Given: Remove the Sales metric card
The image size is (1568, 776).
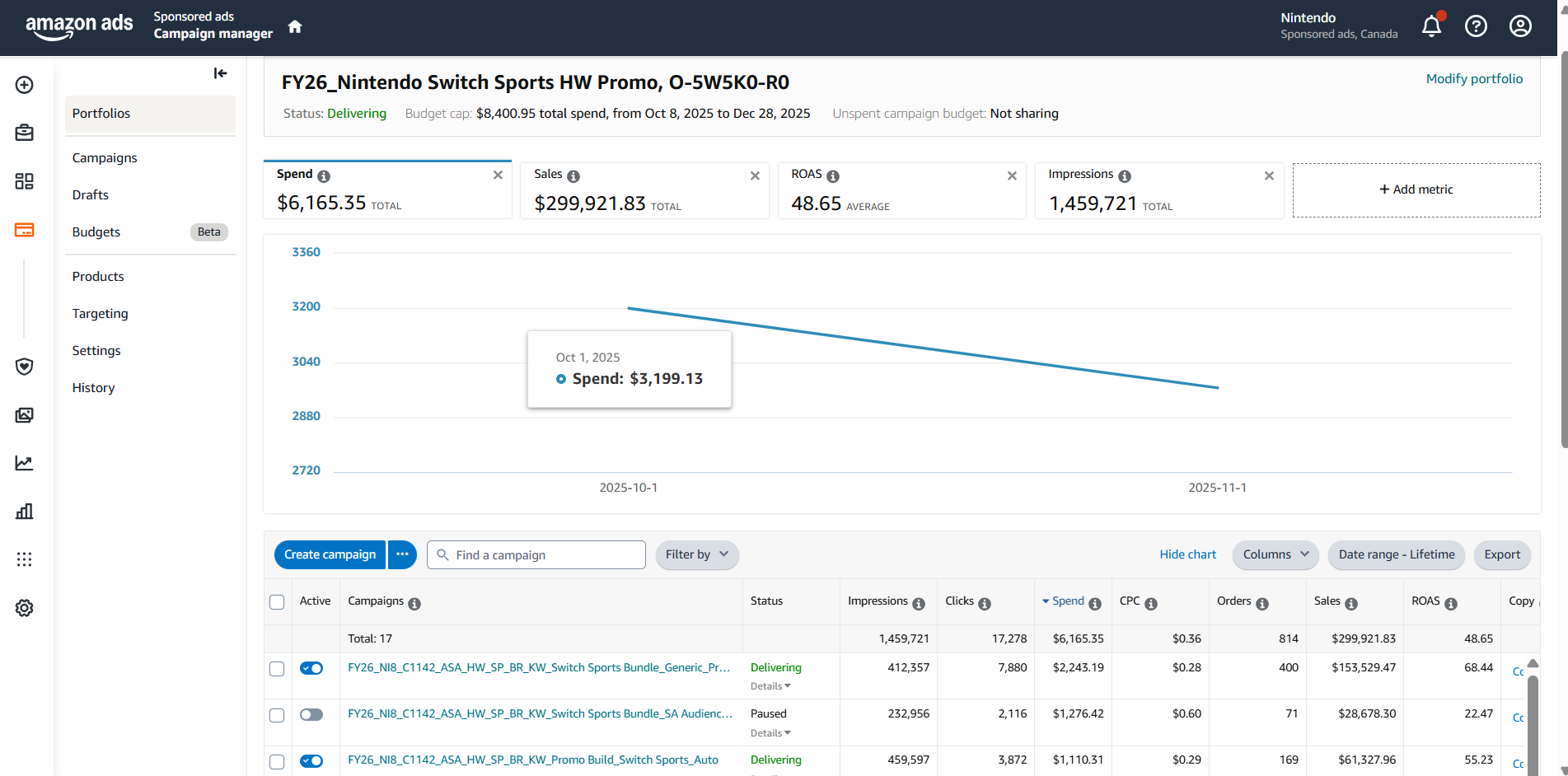Looking at the screenshot, I should pyautogui.click(x=755, y=175).
